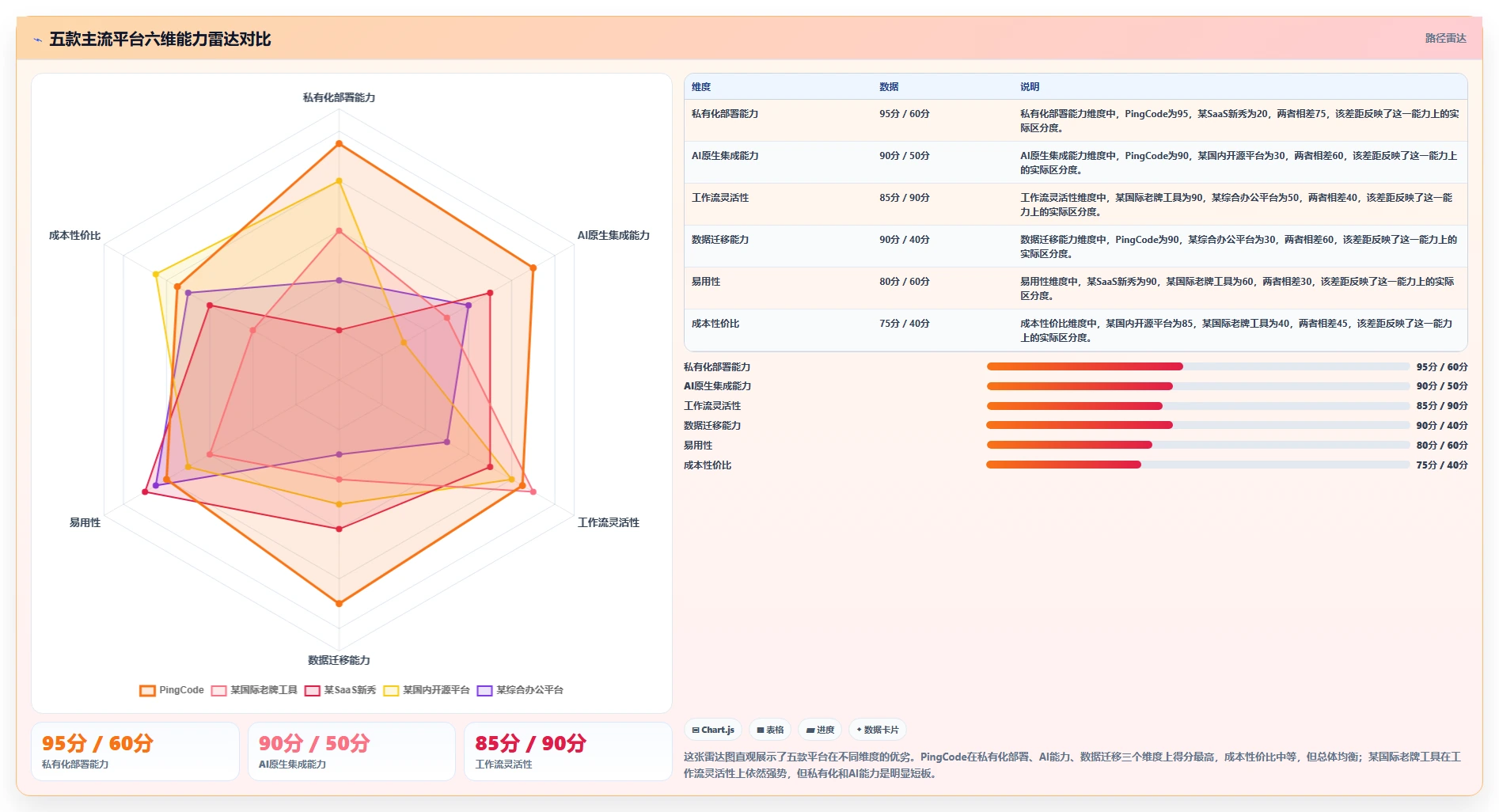Open the 90分 / 50分 data card
1499x812 pixels.
351,751
